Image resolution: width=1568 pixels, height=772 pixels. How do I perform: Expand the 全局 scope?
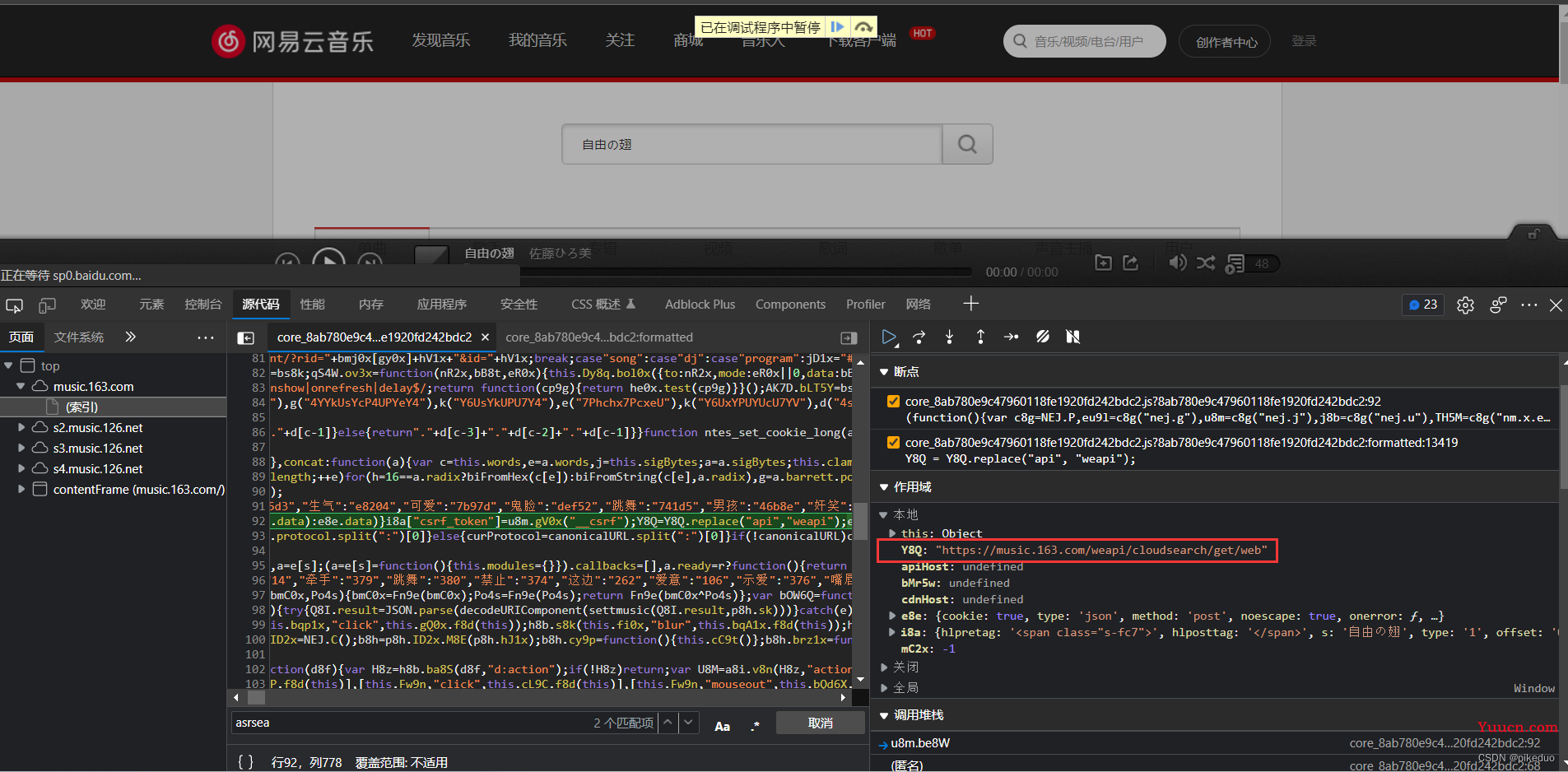pyautogui.click(x=884, y=688)
